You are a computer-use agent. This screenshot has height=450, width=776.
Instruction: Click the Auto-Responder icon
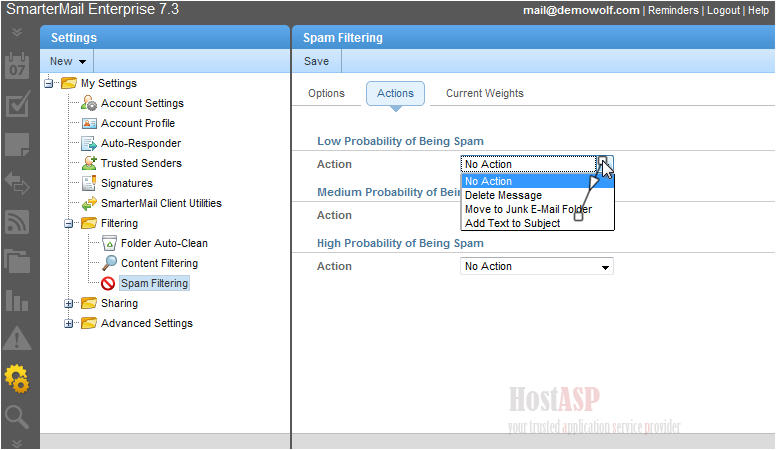tap(89, 144)
